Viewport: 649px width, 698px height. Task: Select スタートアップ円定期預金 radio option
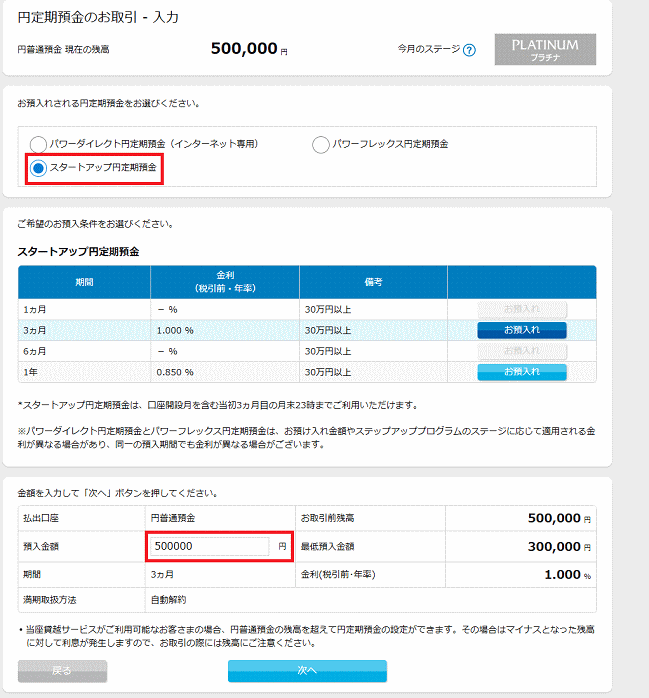[39, 168]
